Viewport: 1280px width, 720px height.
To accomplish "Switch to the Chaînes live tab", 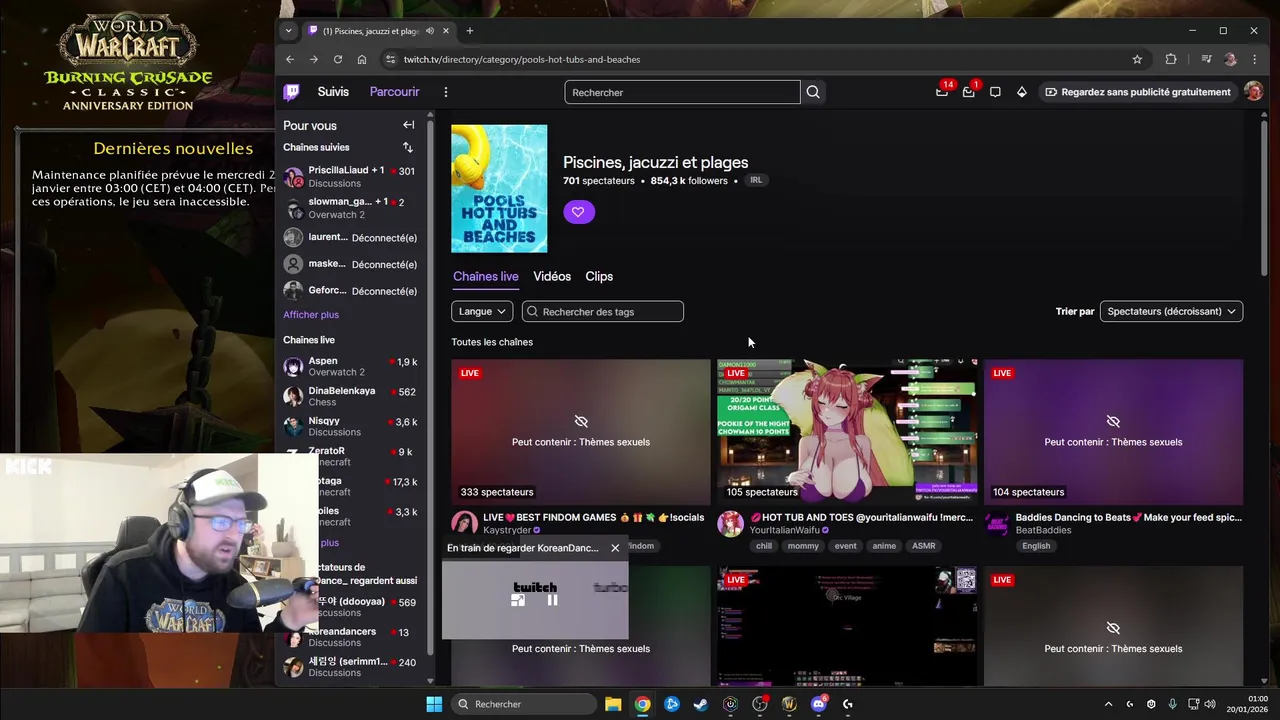I will click(485, 277).
